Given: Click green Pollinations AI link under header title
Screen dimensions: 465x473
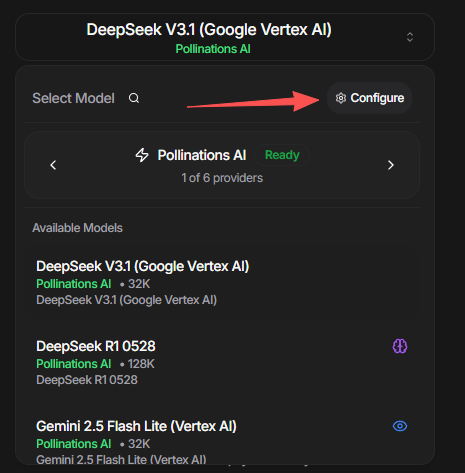Looking at the screenshot, I should pyautogui.click(x=213, y=49).
